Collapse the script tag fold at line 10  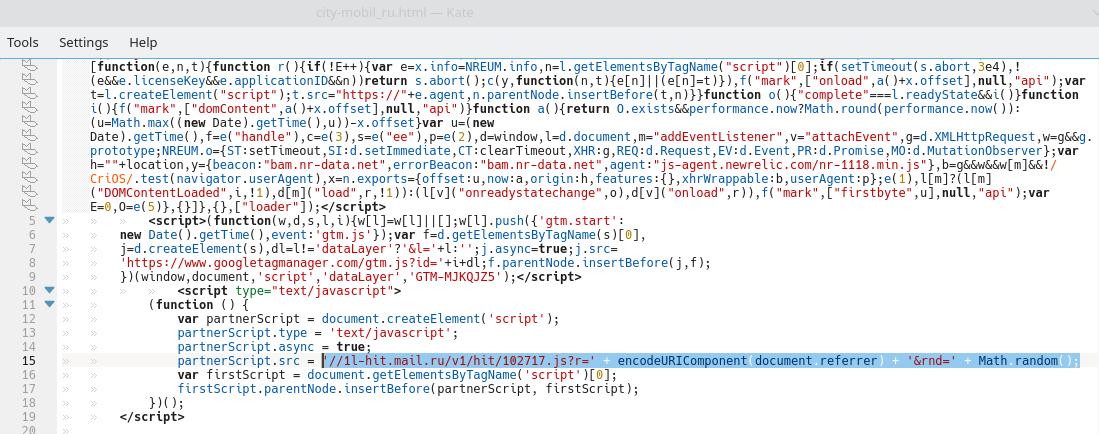tap(49, 290)
